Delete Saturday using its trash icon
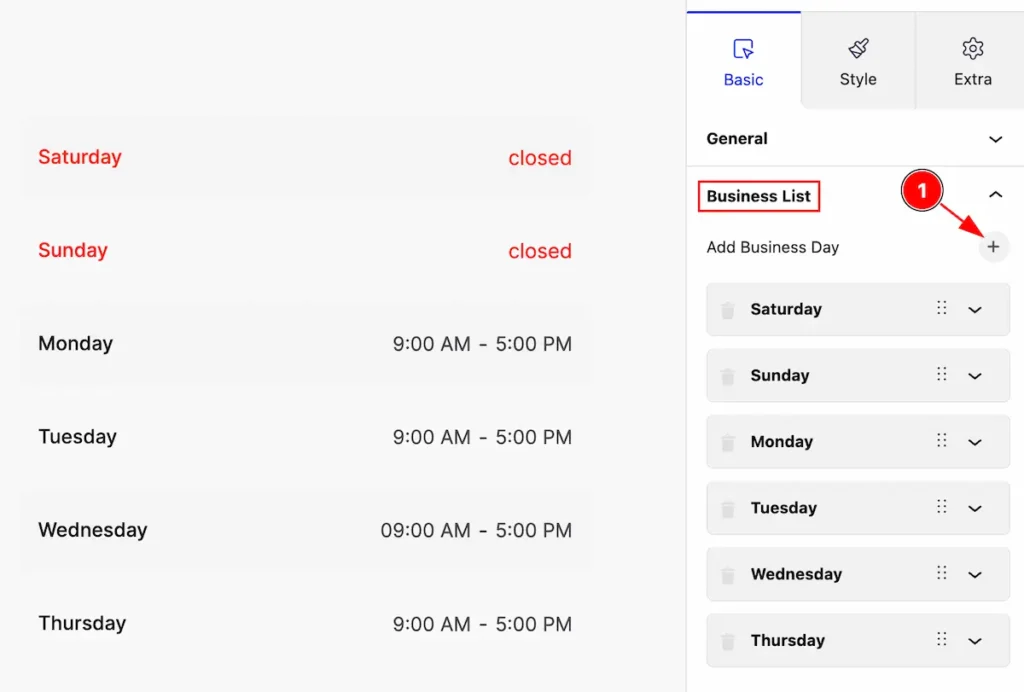Screen dimensions: 1024x692 pyautogui.click(x=728, y=309)
